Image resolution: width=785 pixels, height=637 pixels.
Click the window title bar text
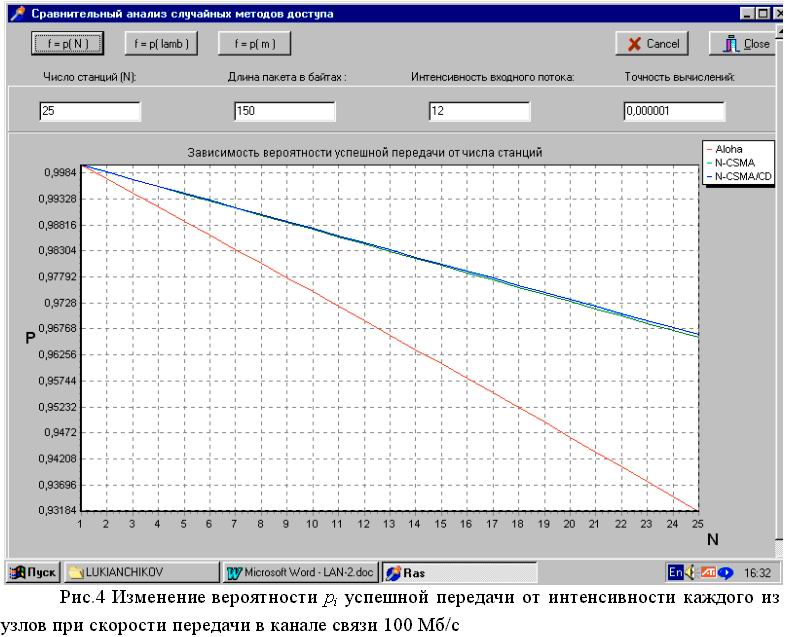pos(182,14)
